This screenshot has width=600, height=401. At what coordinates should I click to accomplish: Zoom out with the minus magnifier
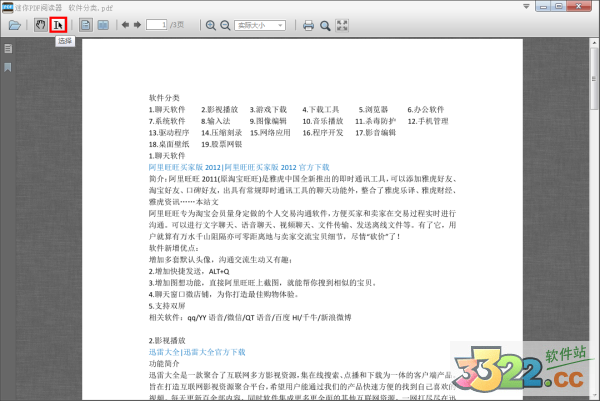225,26
